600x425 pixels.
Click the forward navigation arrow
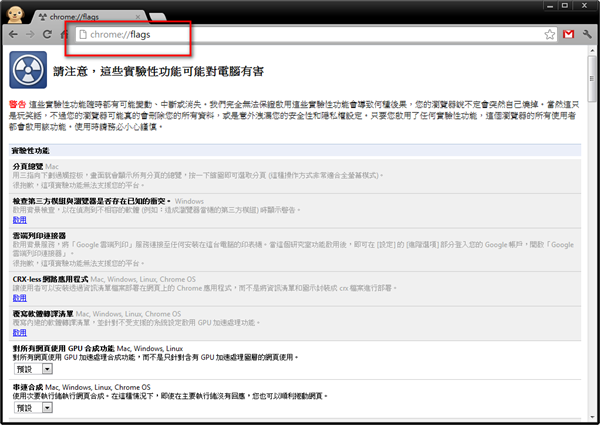click(30, 34)
